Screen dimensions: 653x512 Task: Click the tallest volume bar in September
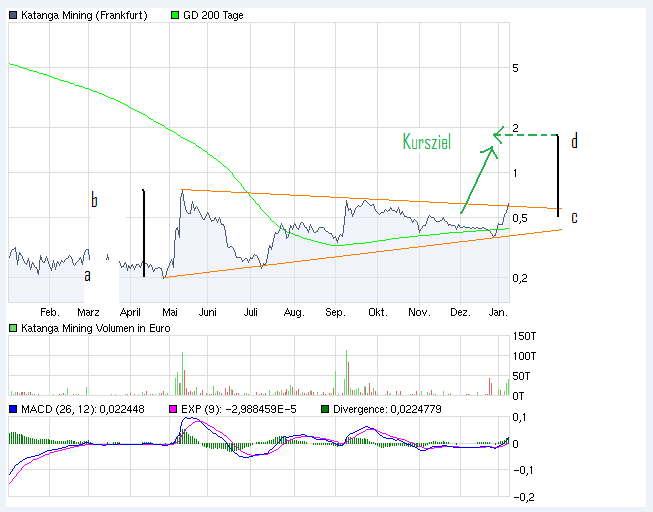point(346,372)
